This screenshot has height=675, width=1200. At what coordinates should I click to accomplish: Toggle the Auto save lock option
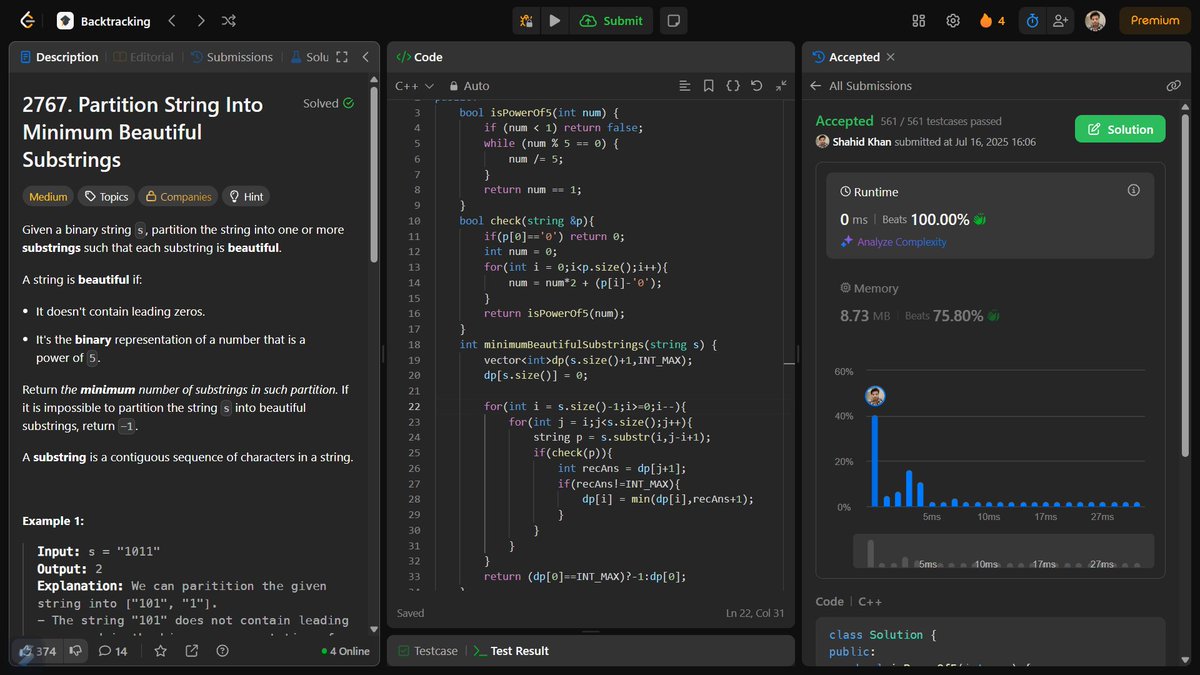pyautogui.click(x=469, y=86)
